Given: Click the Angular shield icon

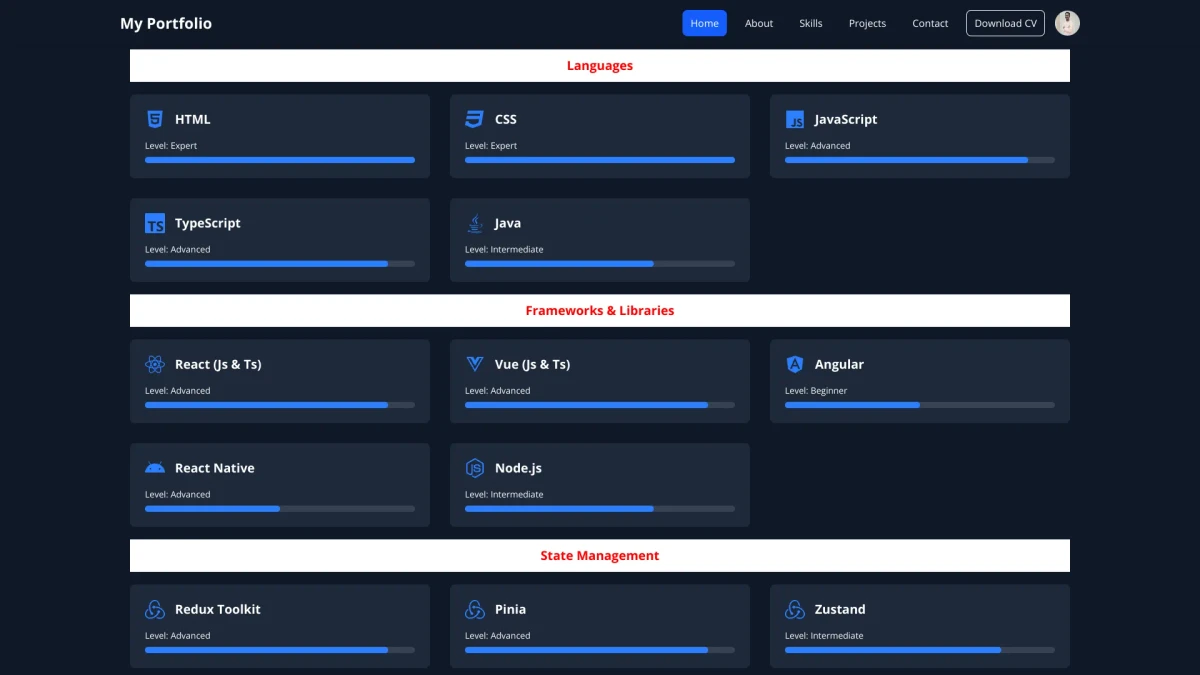Looking at the screenshot, I should point(794,364).
